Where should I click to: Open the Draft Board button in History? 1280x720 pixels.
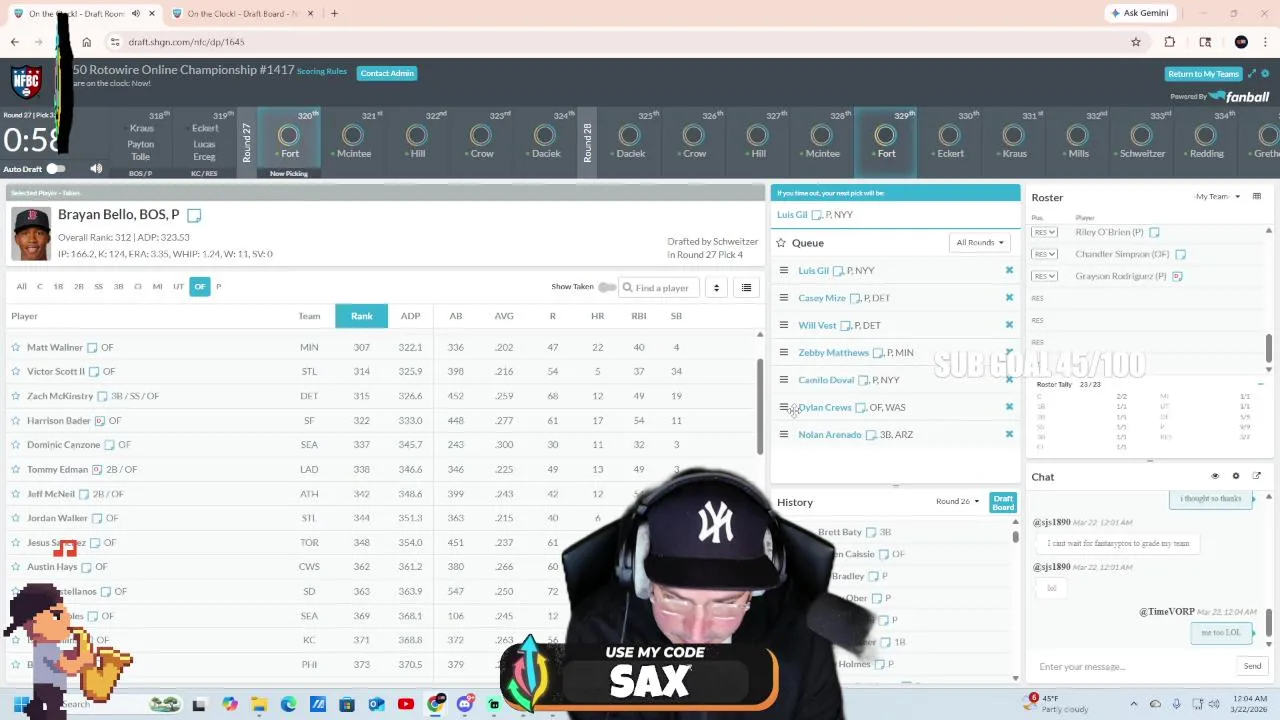(x=1003, y=502)
